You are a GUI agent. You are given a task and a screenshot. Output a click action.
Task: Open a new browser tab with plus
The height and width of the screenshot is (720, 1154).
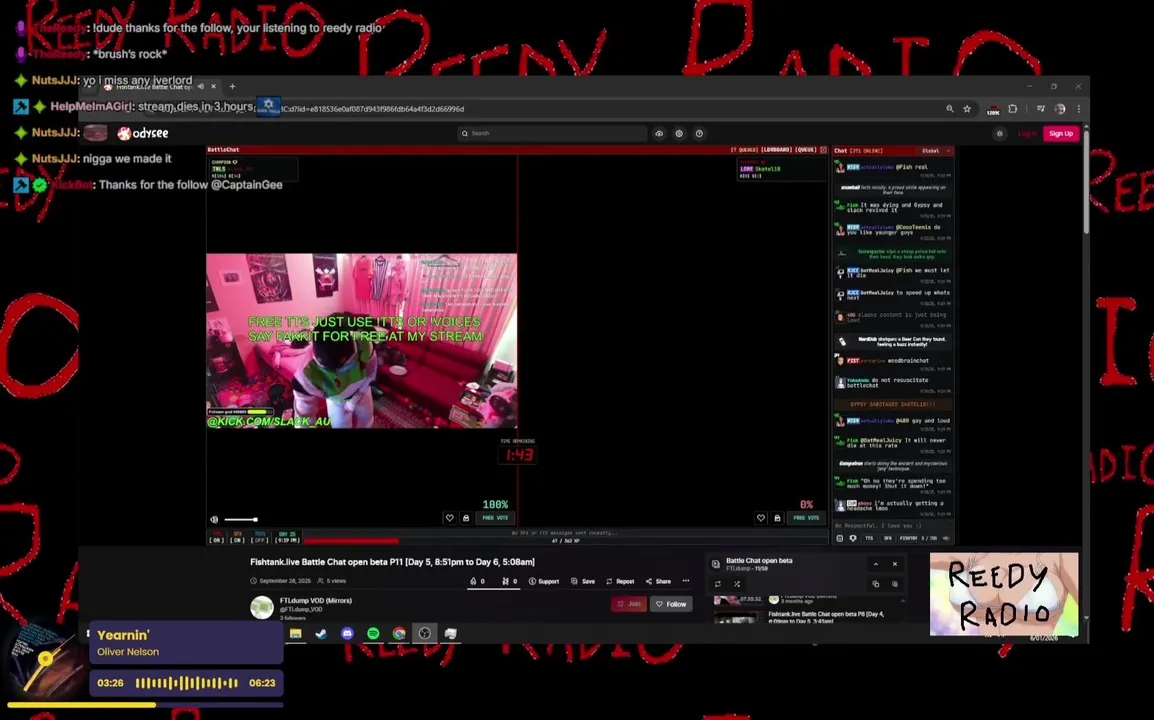[232, 86]
